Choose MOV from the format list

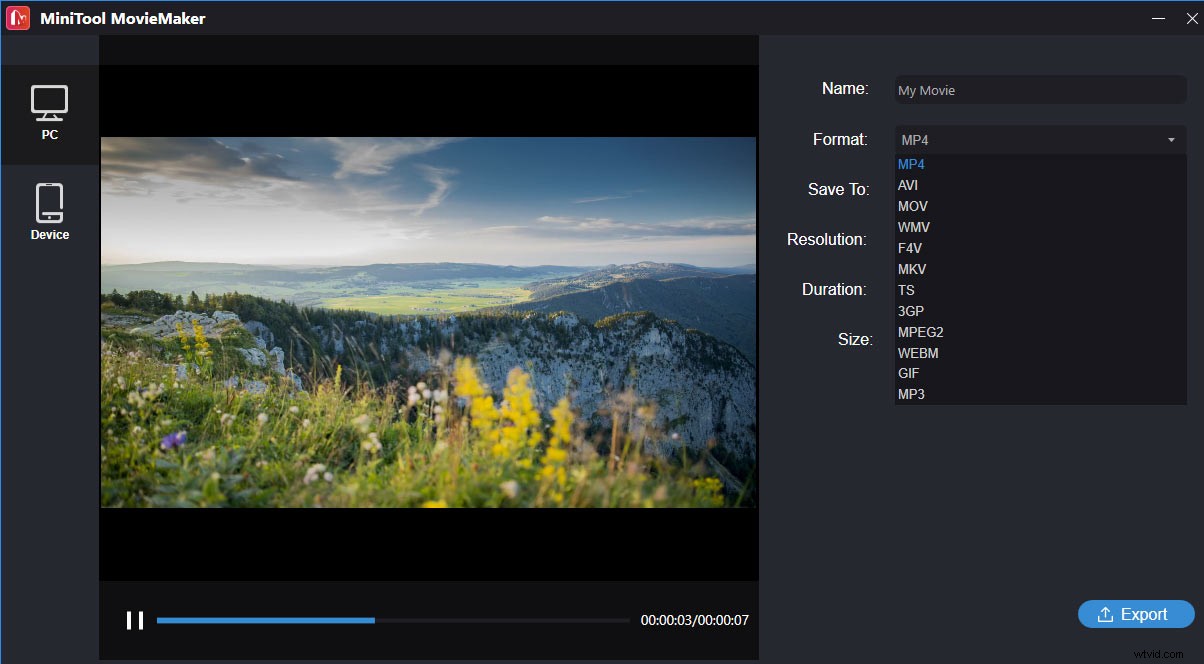click(x=912, y=206)
